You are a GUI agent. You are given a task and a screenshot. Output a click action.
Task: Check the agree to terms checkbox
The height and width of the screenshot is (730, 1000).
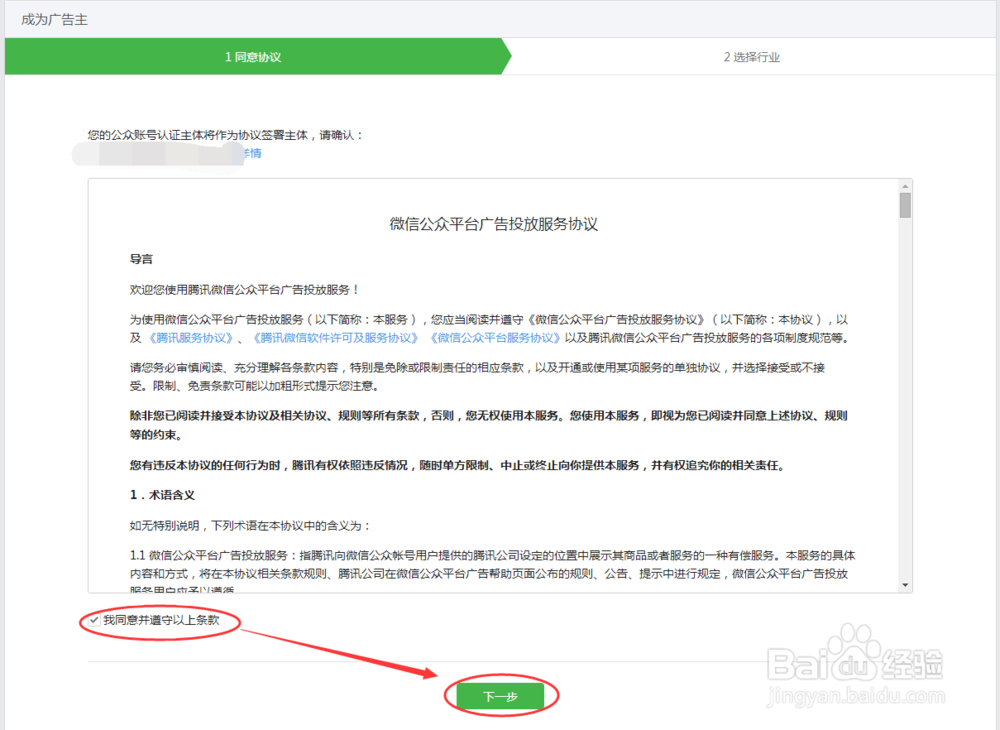[94, 620]
